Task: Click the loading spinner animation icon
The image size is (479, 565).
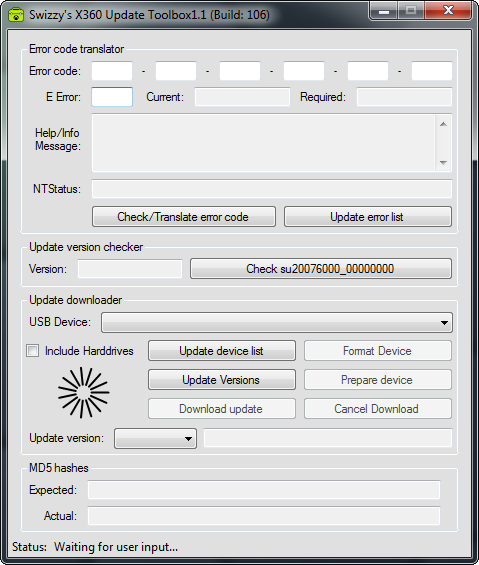Action: pyautogui.click(x=84, y=393)
